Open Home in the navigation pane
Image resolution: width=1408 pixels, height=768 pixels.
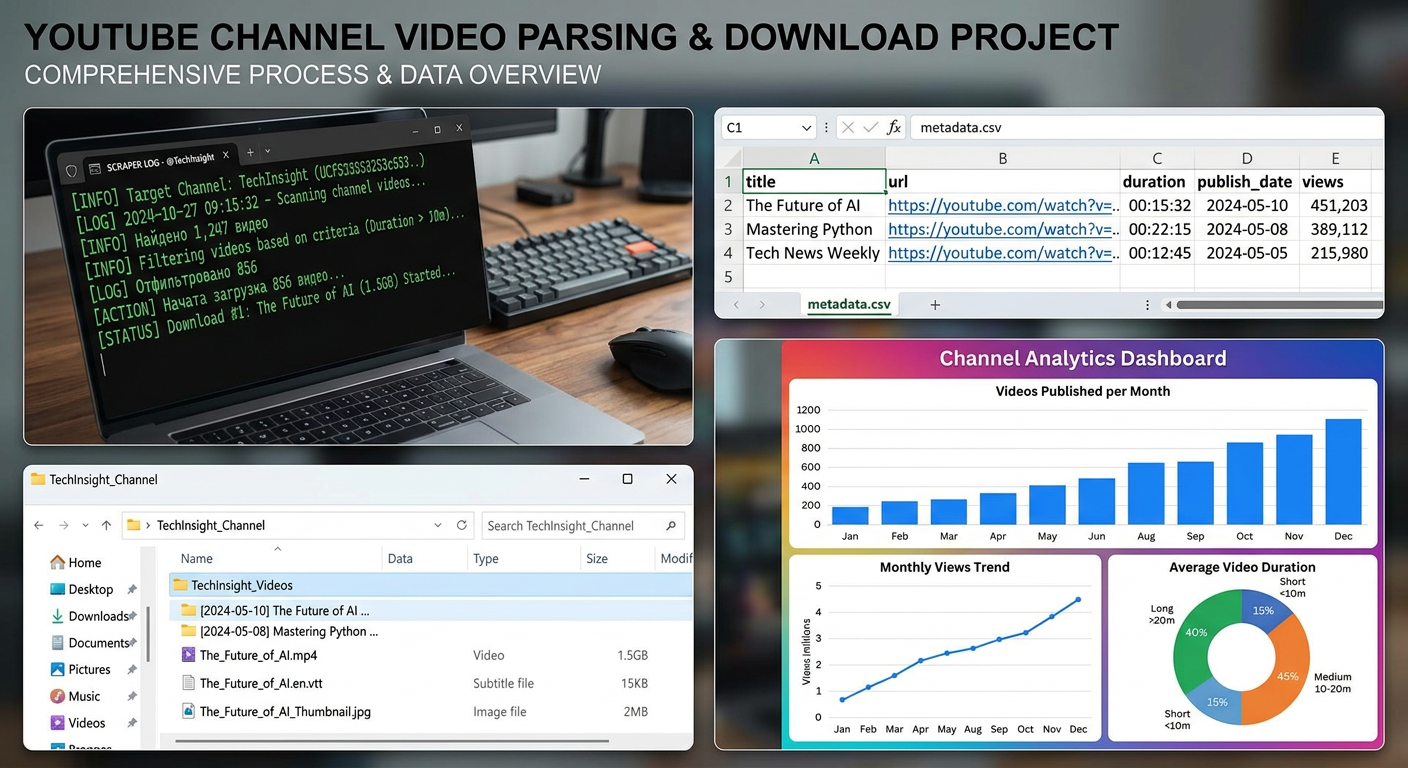click(76, 562)
